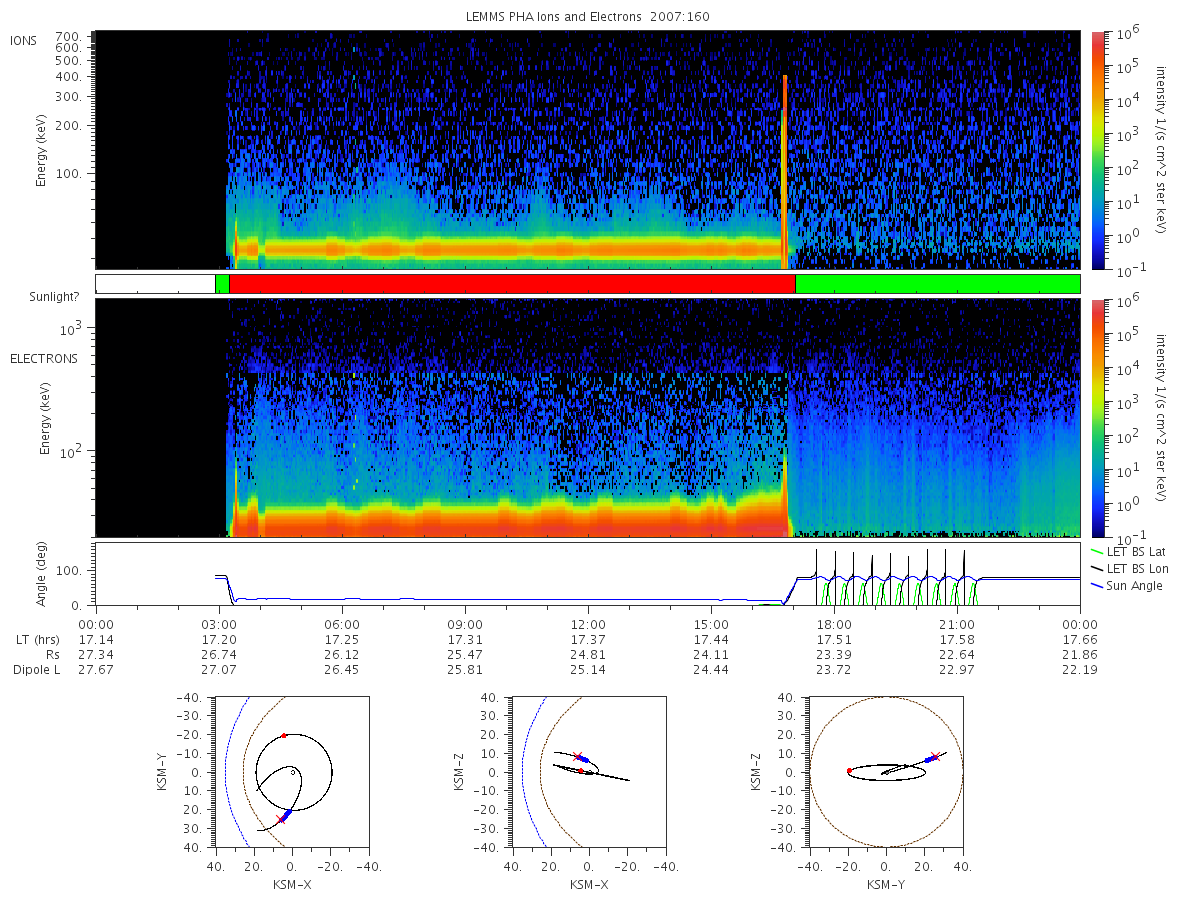Click the LT value 17.66

pyautogui.click(x=1080, y=638)
